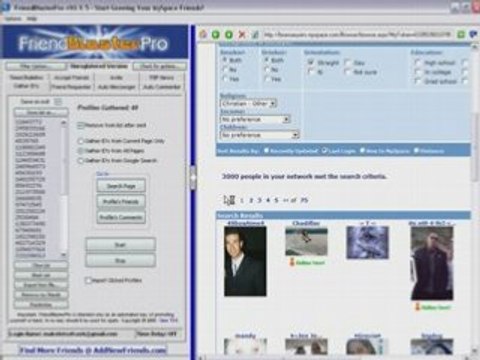This screenshot has height=360, width=480.
Task: Click the Start button
Action: pyautogui.click(x=120, y=245)
